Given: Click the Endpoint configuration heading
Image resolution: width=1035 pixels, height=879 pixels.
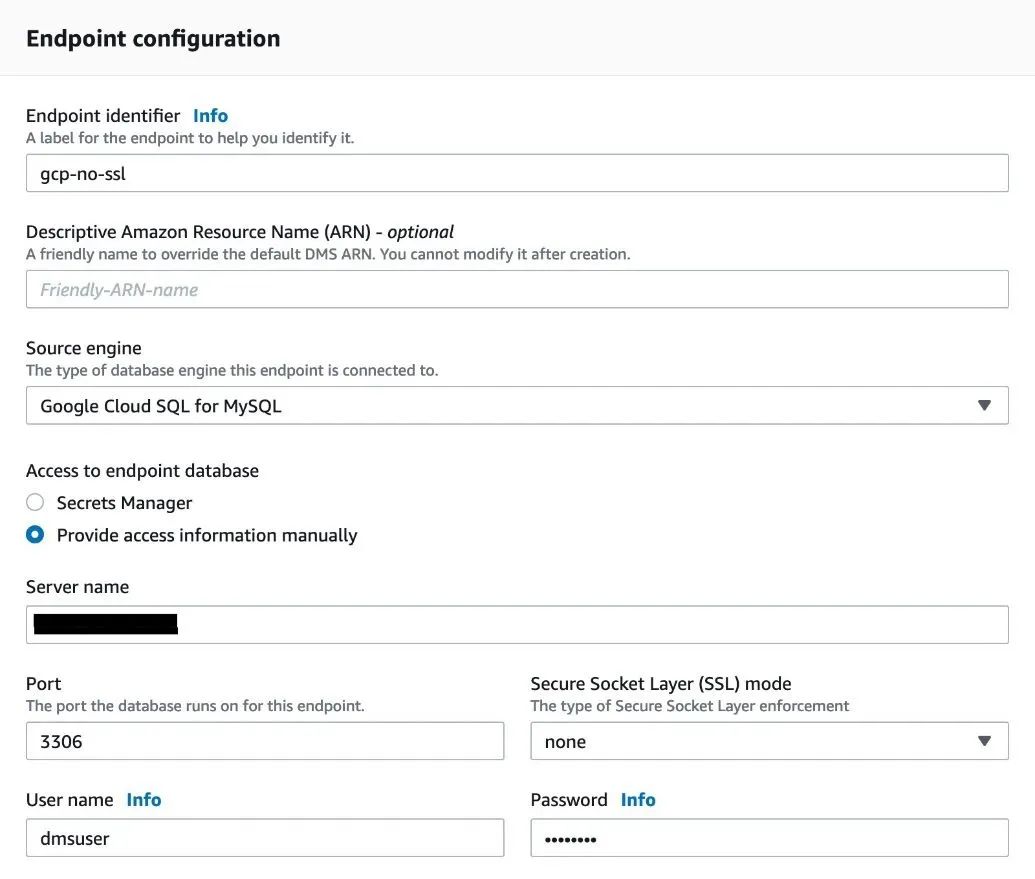Looking at the screenshot, I should coord(153,39).
